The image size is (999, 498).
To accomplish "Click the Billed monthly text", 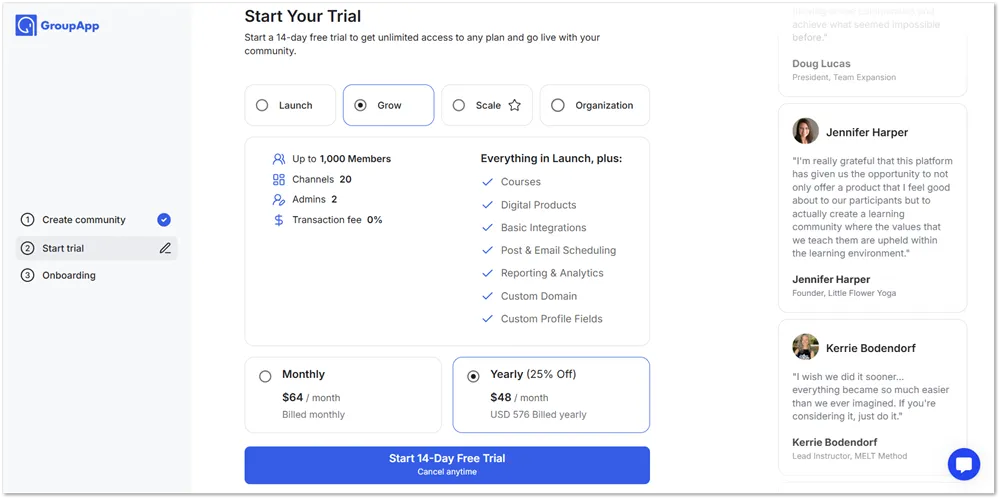I will pos(313,415).
